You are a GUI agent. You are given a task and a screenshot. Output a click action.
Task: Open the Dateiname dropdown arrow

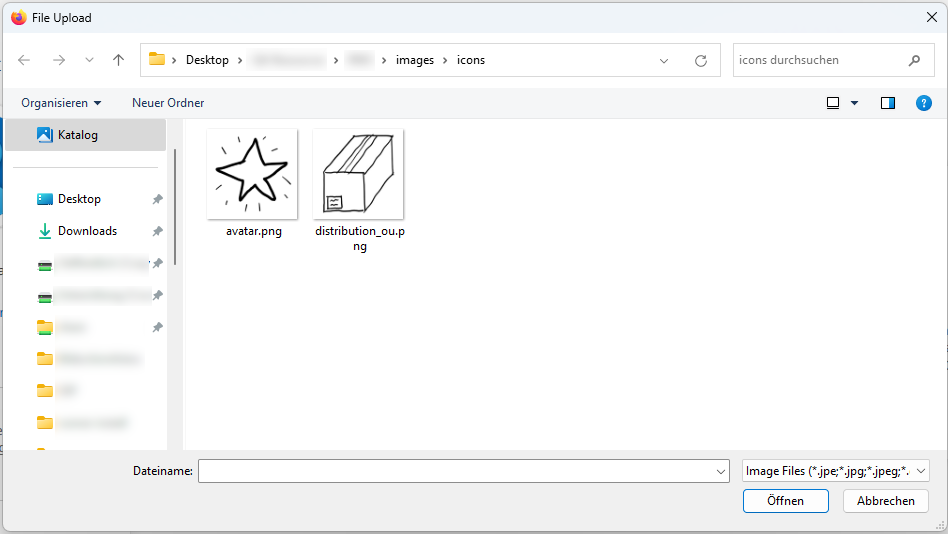click(721, 471)
